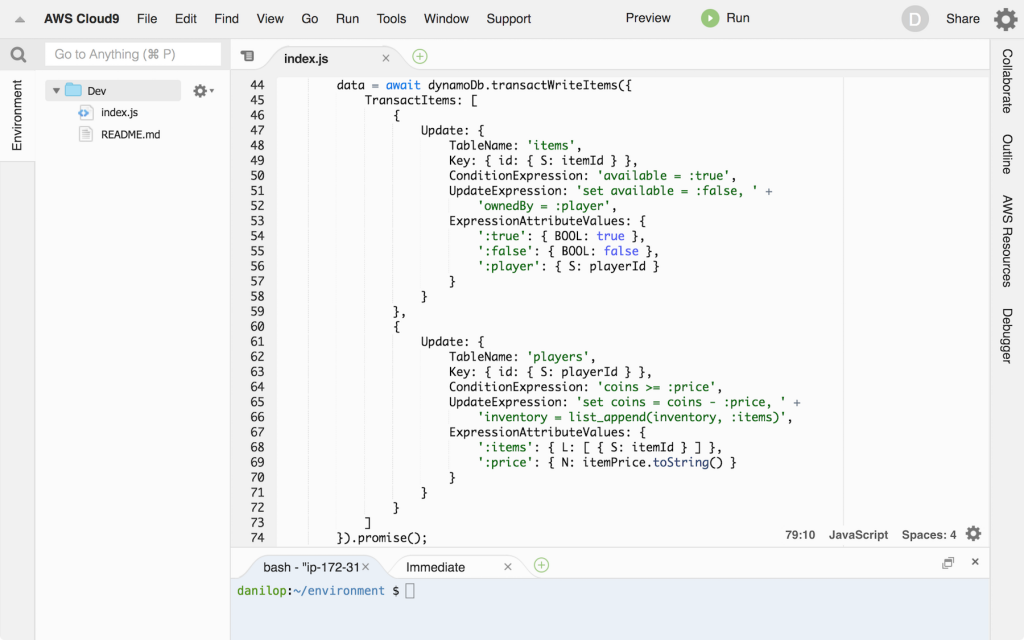
Task: Collapse the Dev folder tree
Action: coord(56,91)
